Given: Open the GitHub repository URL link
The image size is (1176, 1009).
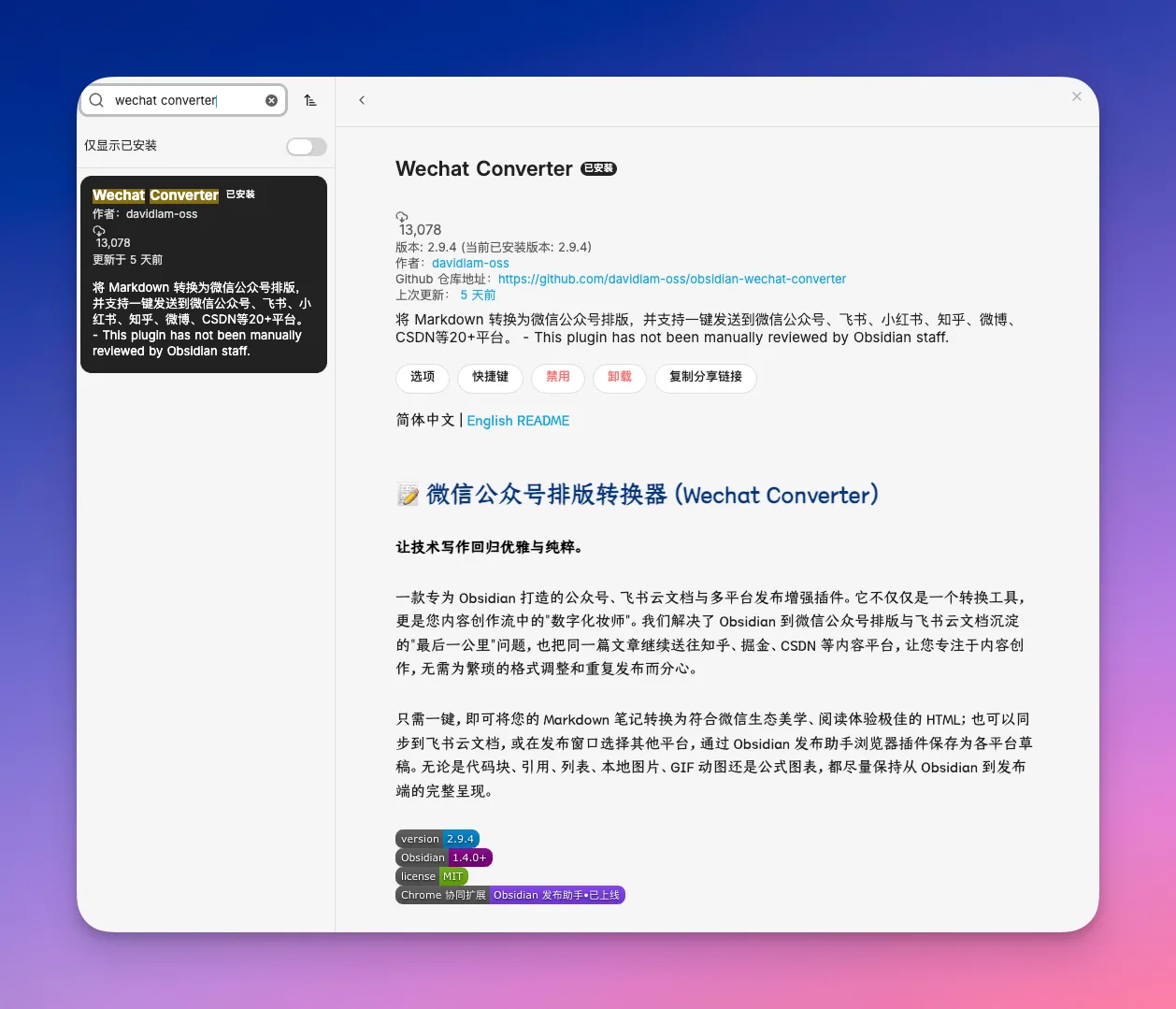Looking at the screenshot, I should click(672, 279).
